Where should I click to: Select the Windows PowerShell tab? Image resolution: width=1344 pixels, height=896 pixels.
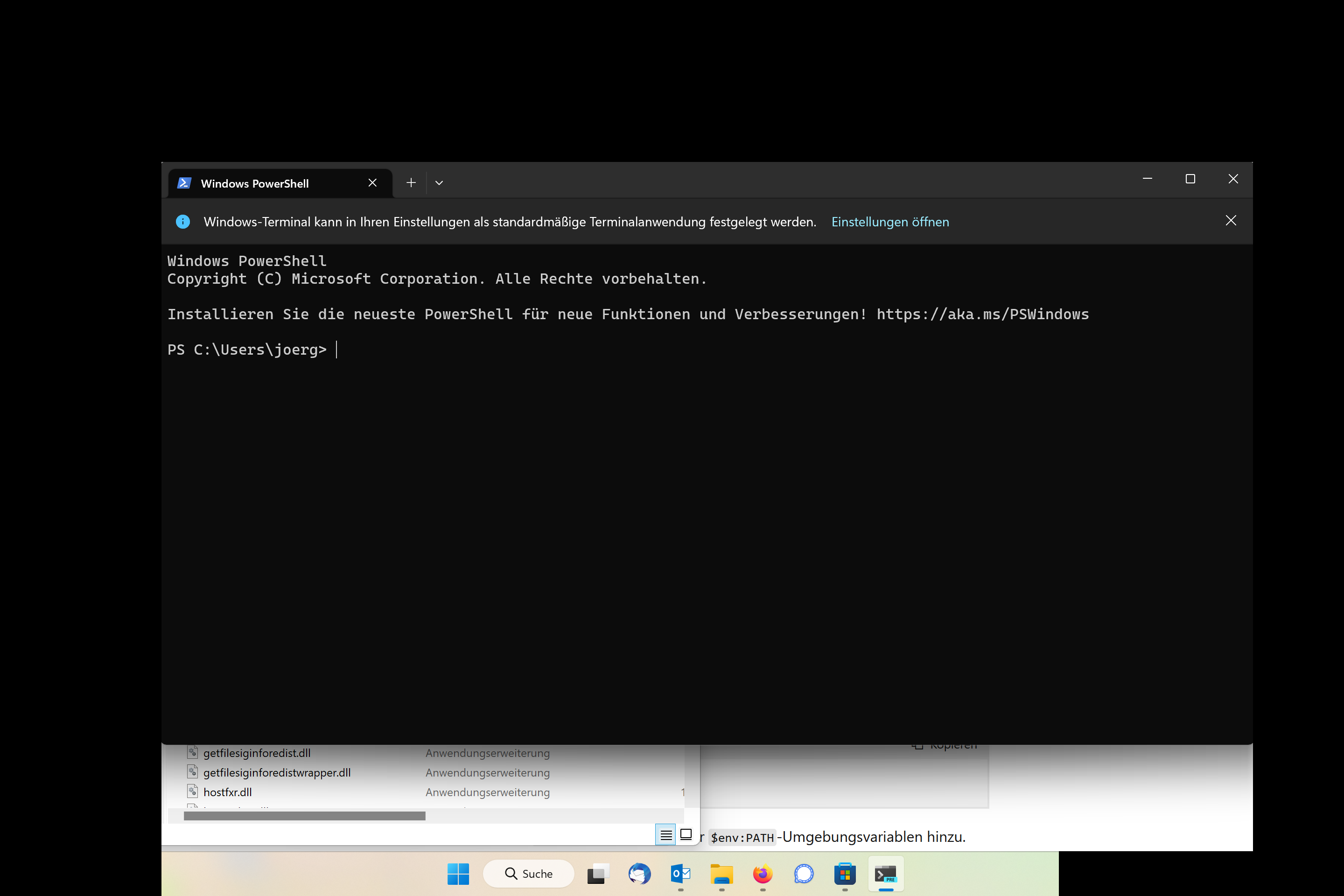280,183
